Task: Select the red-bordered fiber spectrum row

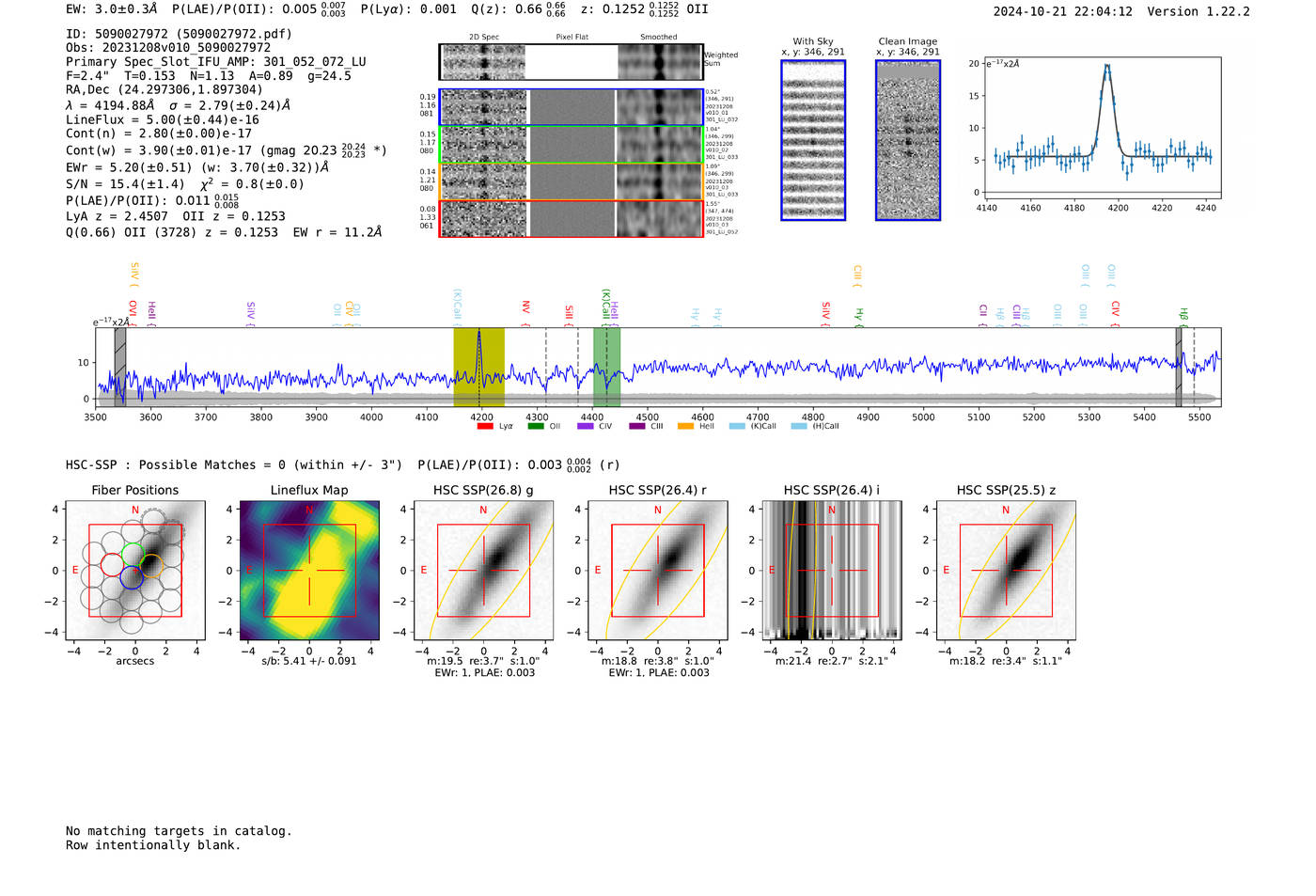Action: point(571,219)
